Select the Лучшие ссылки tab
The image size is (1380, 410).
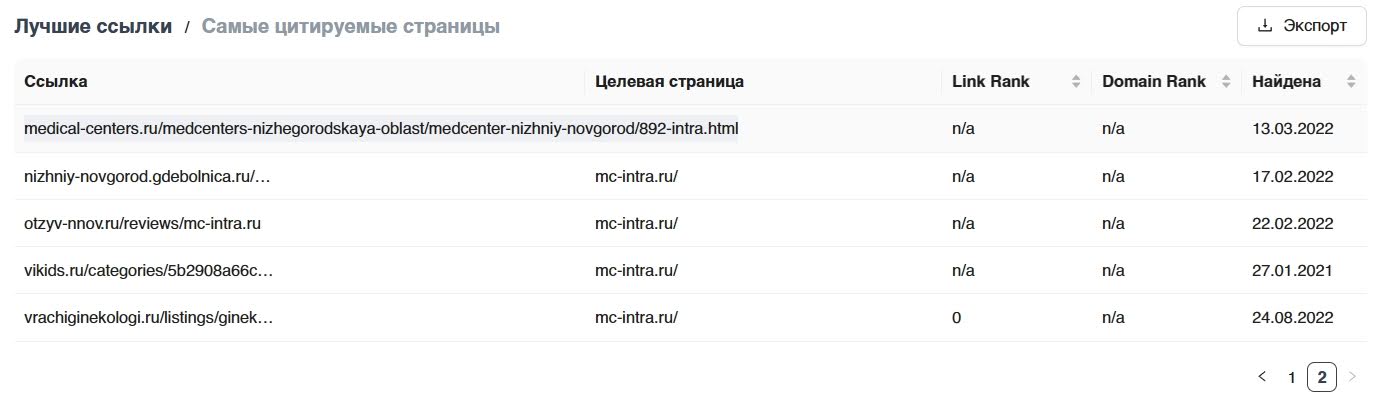[x=93, y=26]
